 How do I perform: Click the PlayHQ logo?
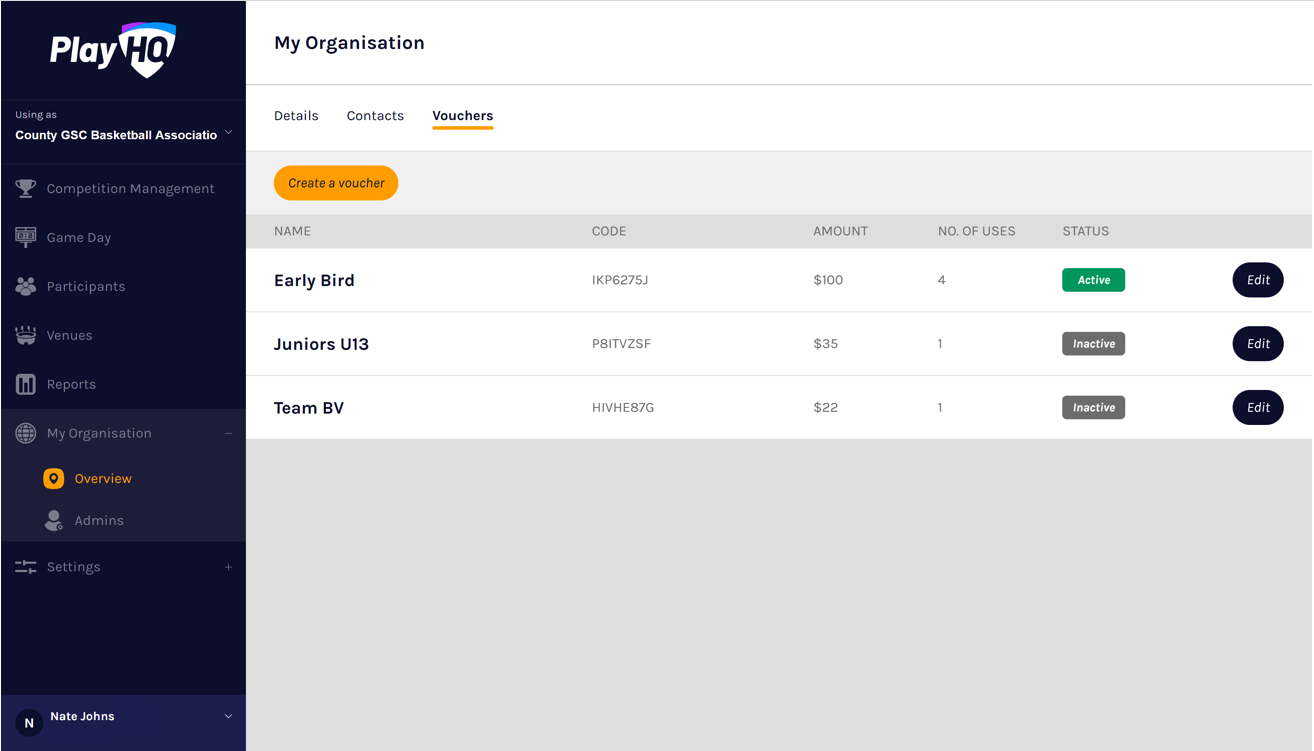(x=113, y=49)
